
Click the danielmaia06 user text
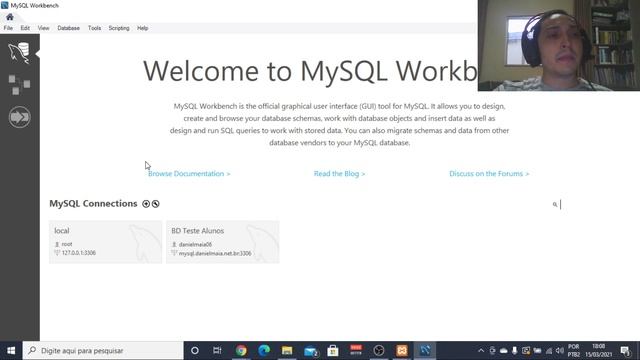(x=195, y=244)
